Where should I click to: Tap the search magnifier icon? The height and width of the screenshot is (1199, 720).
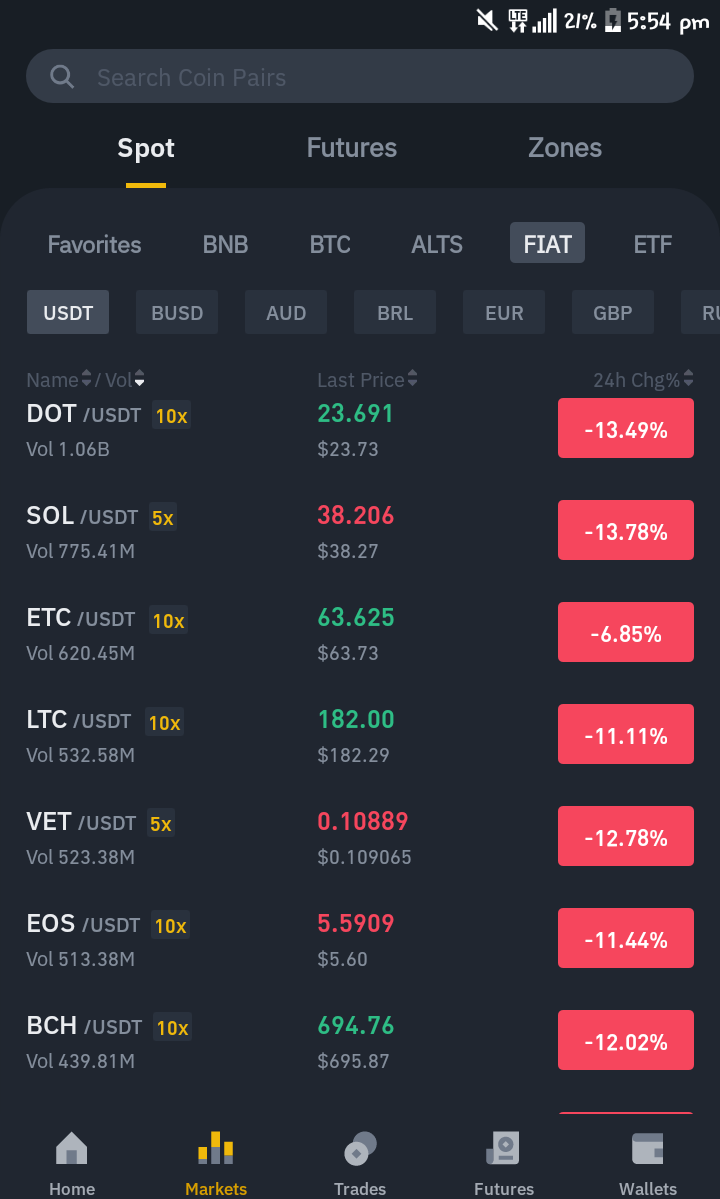pyautogui.click(x=61, y=76)
